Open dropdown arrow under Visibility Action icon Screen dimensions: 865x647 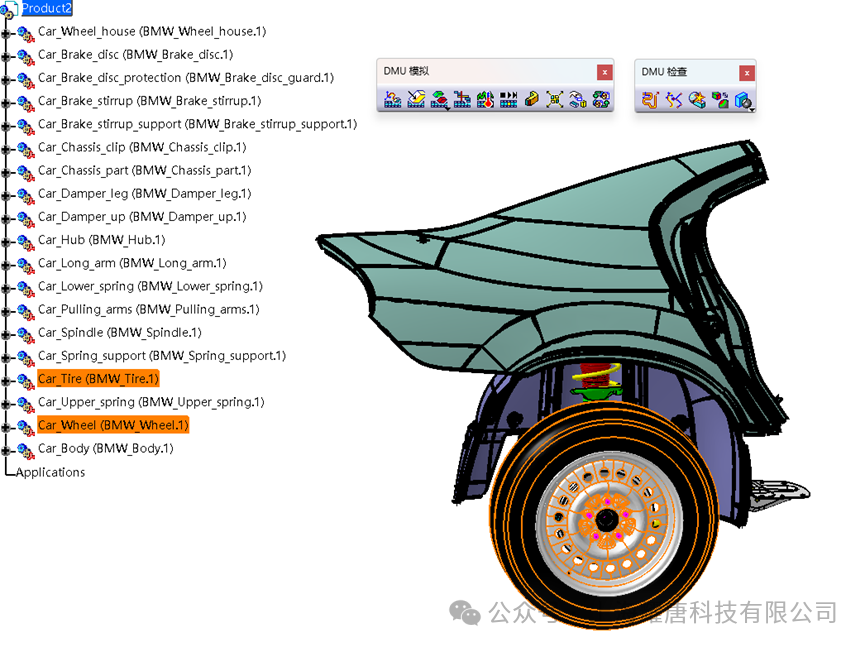point(447,109)
